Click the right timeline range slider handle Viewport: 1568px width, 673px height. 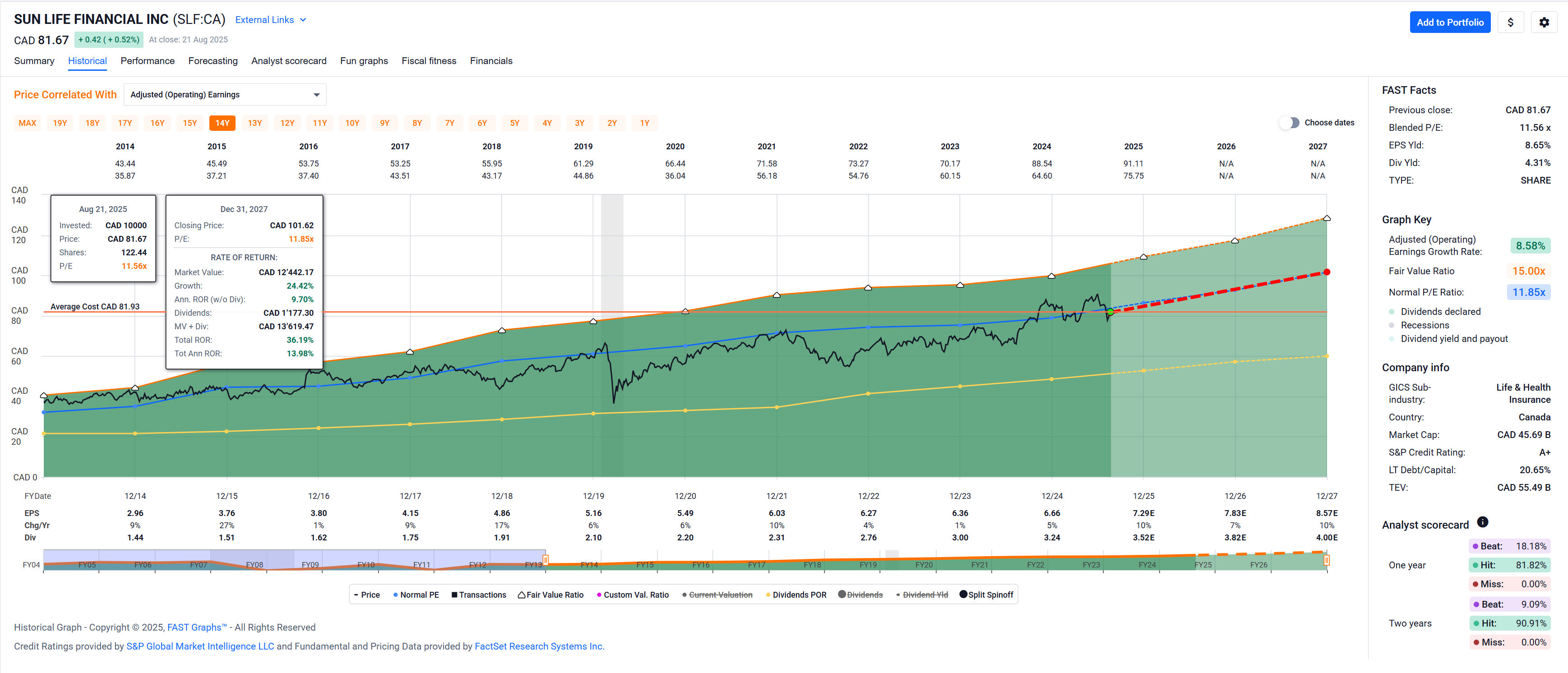1326,560
